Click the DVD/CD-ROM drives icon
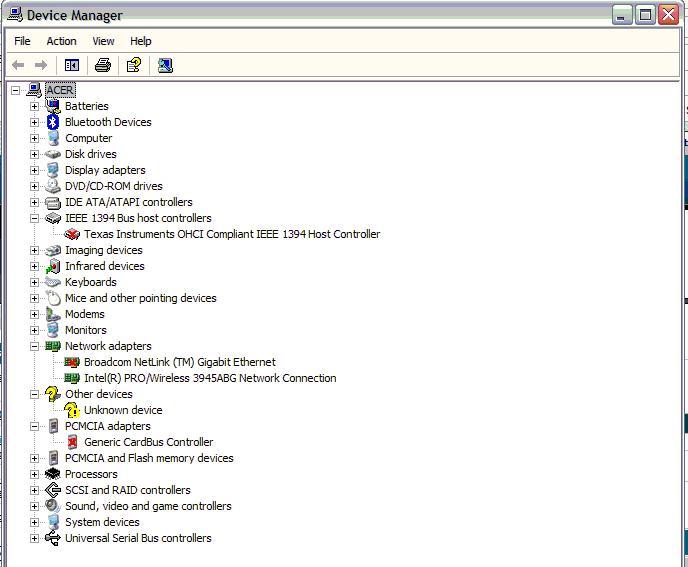The image size is (688, 567). pyautogui.click(x=53, y=186)
